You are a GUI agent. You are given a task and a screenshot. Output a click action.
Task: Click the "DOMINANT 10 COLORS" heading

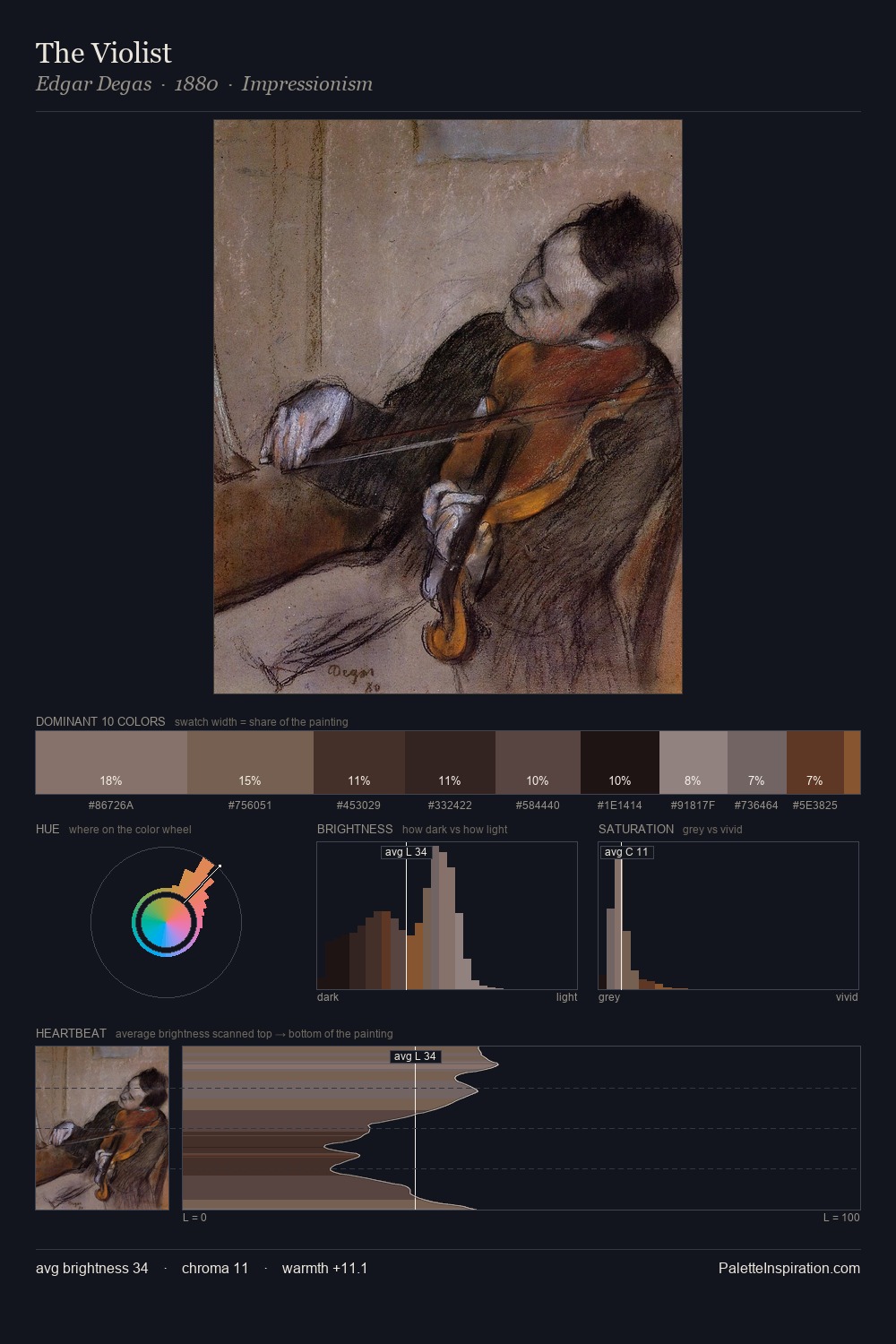pyautogui.click(x=100, y=721)
